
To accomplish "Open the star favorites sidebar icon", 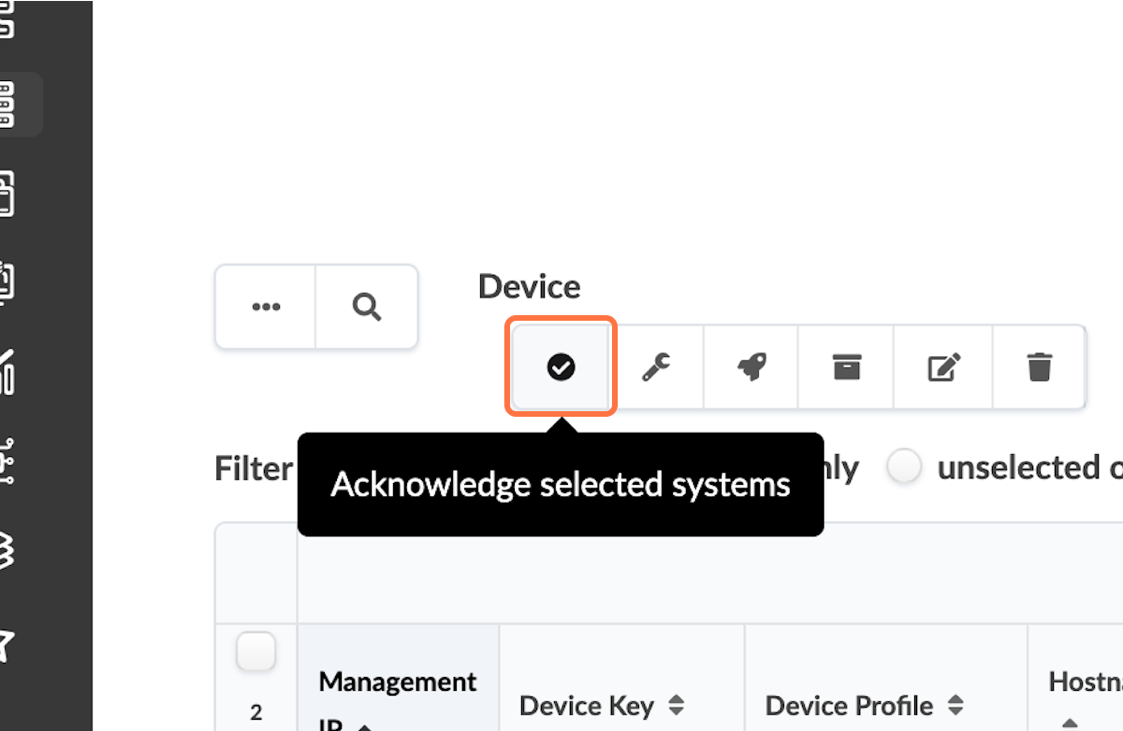I will 6,644.
